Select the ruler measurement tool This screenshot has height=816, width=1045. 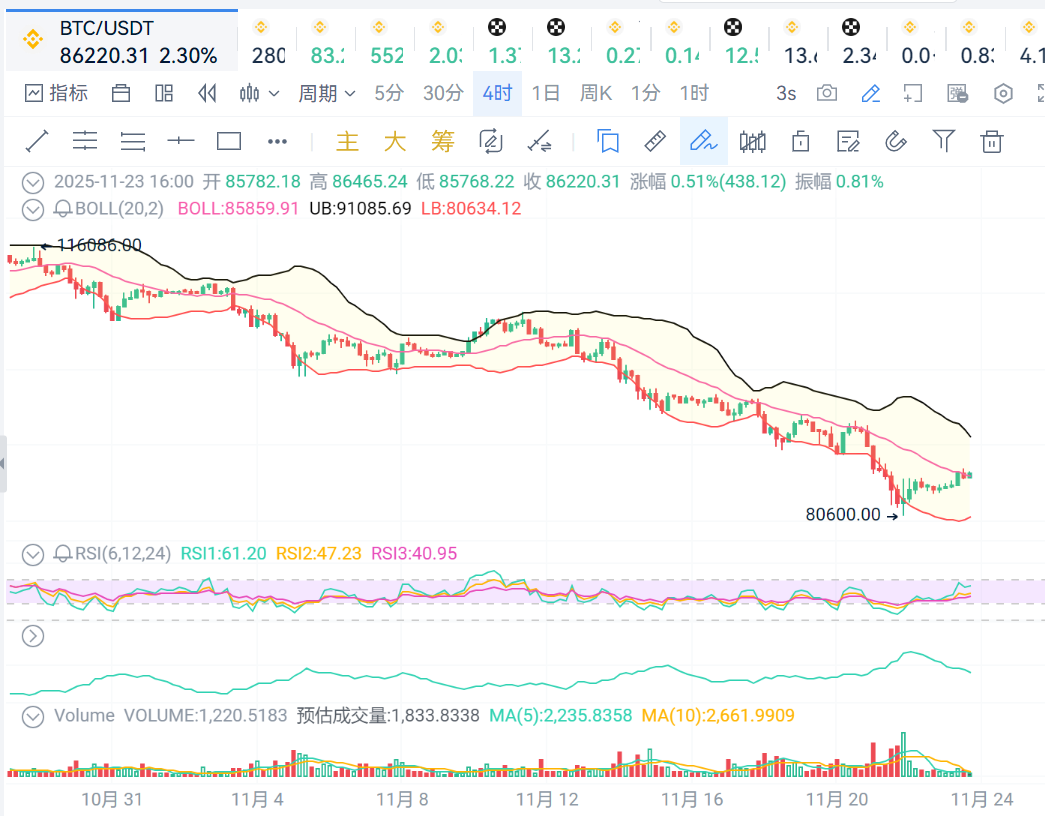(x=655, y=141)
